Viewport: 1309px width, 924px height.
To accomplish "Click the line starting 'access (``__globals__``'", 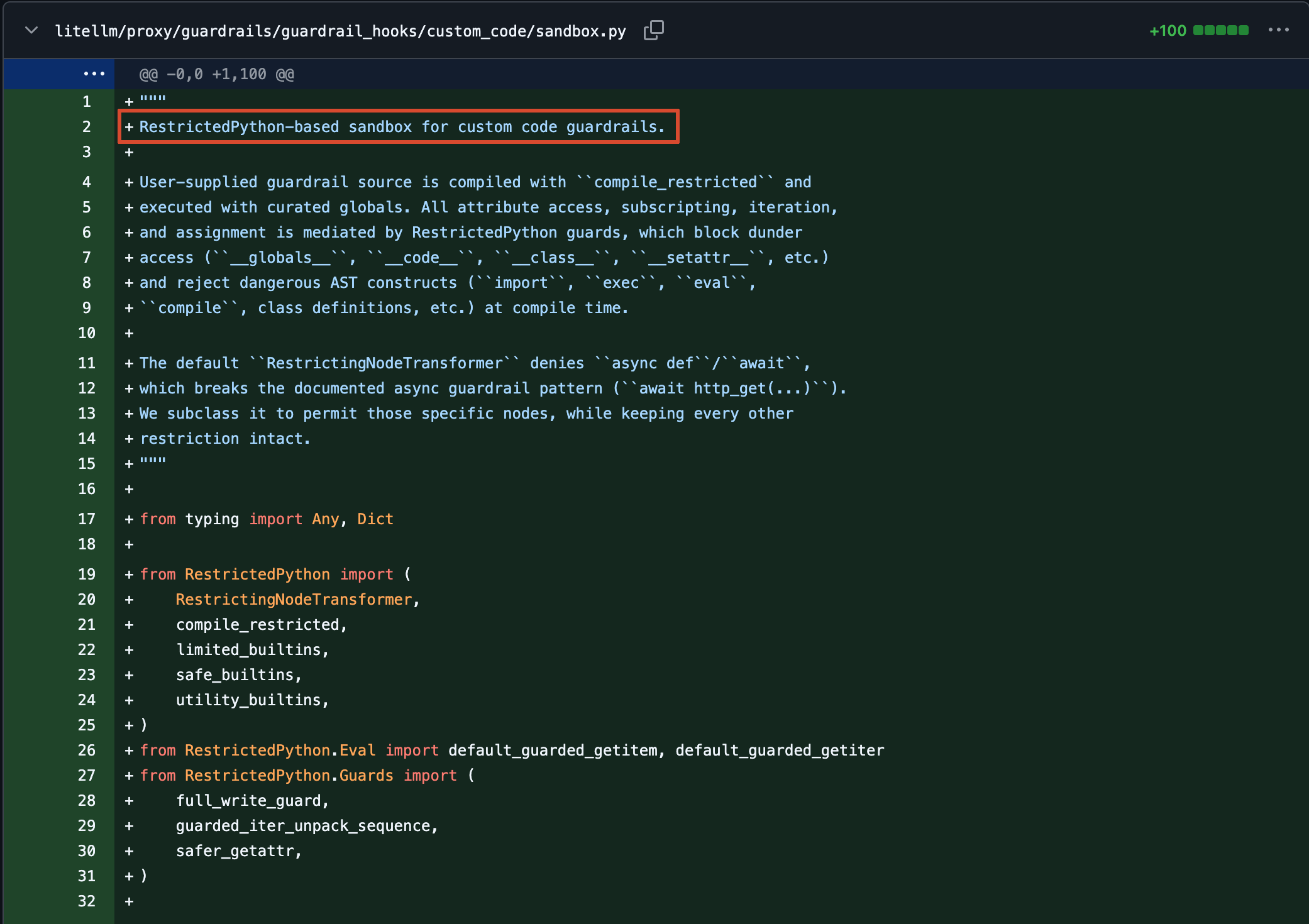I will tap(484, 258).
